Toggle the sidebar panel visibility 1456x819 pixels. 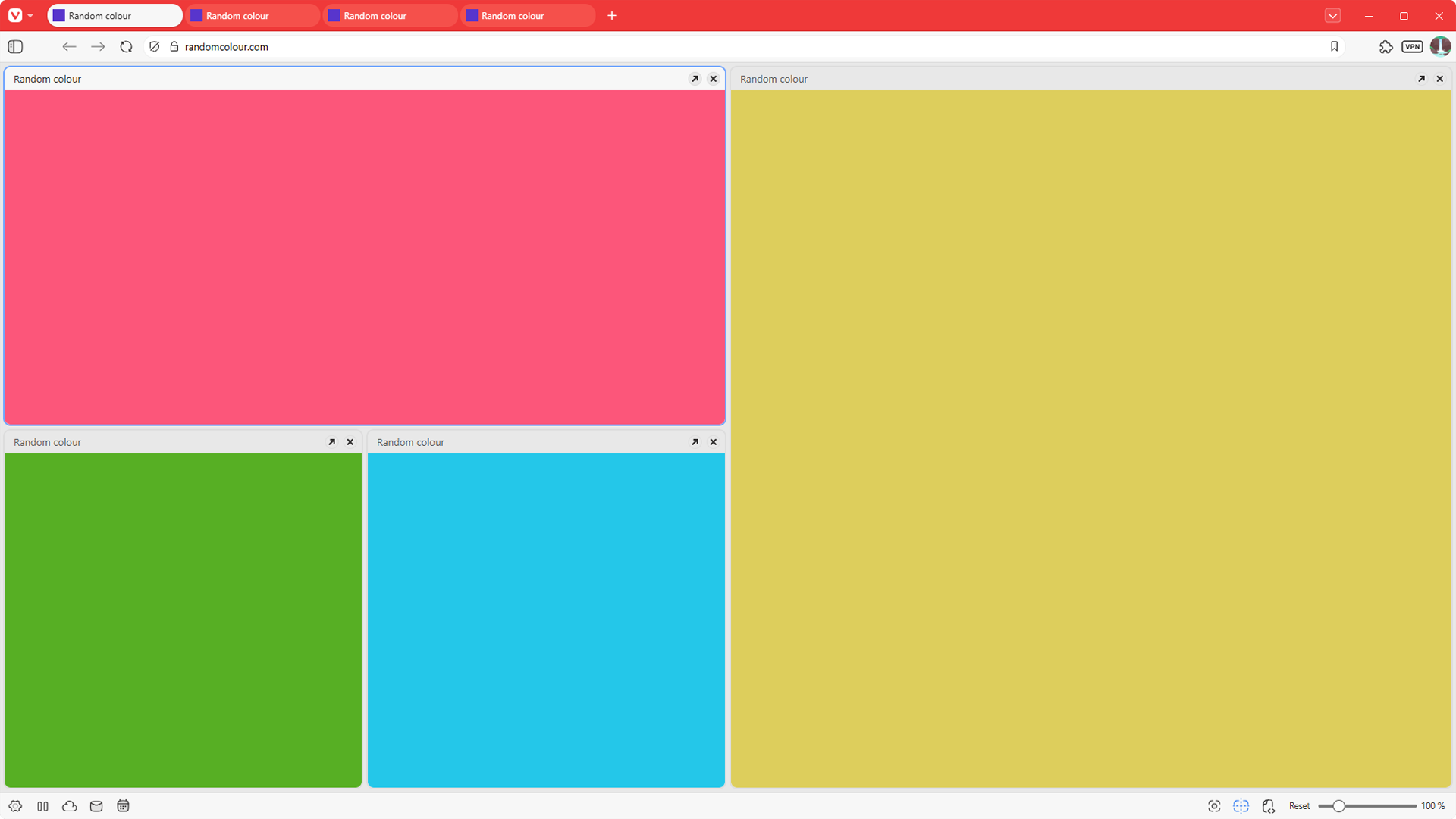pos(14,46)
